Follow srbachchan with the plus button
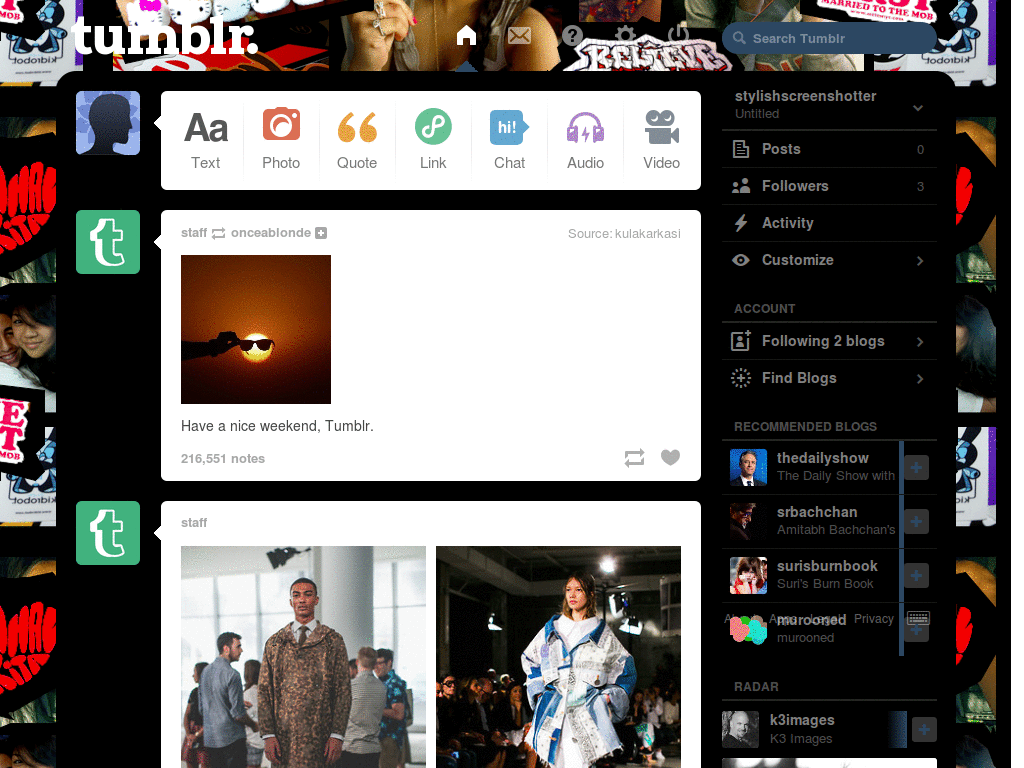This screenshot has height=768, width=1024. (916, 522)
